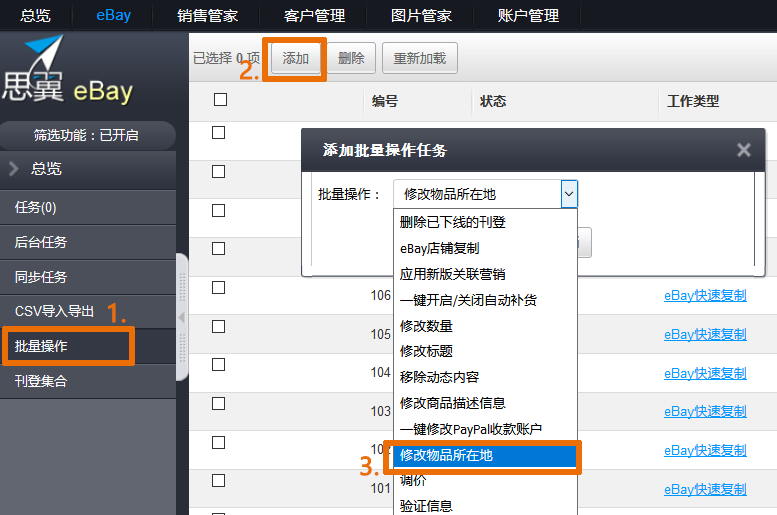Choose 移除动态内容 from the list
The image size is (777, 515).
485,377
